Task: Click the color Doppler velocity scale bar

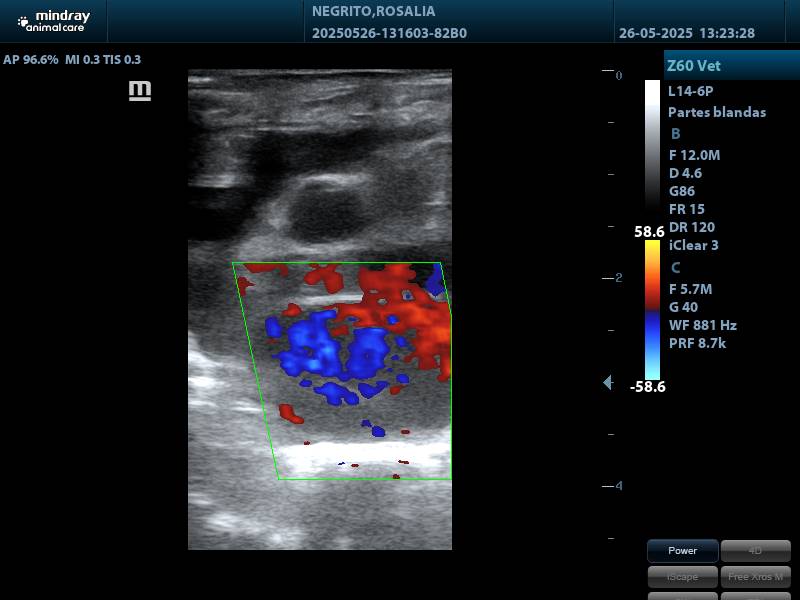Action: click(652, 309)
